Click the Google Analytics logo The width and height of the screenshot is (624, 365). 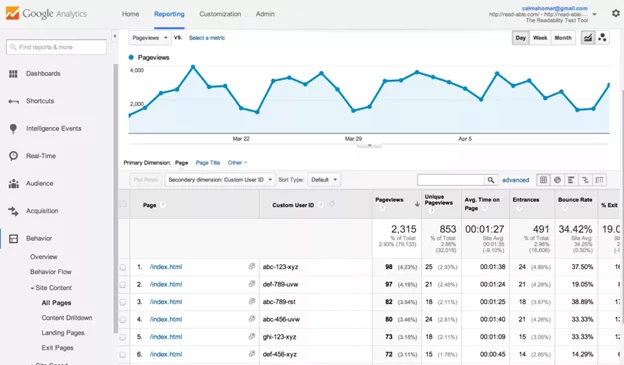coord(46,14)
